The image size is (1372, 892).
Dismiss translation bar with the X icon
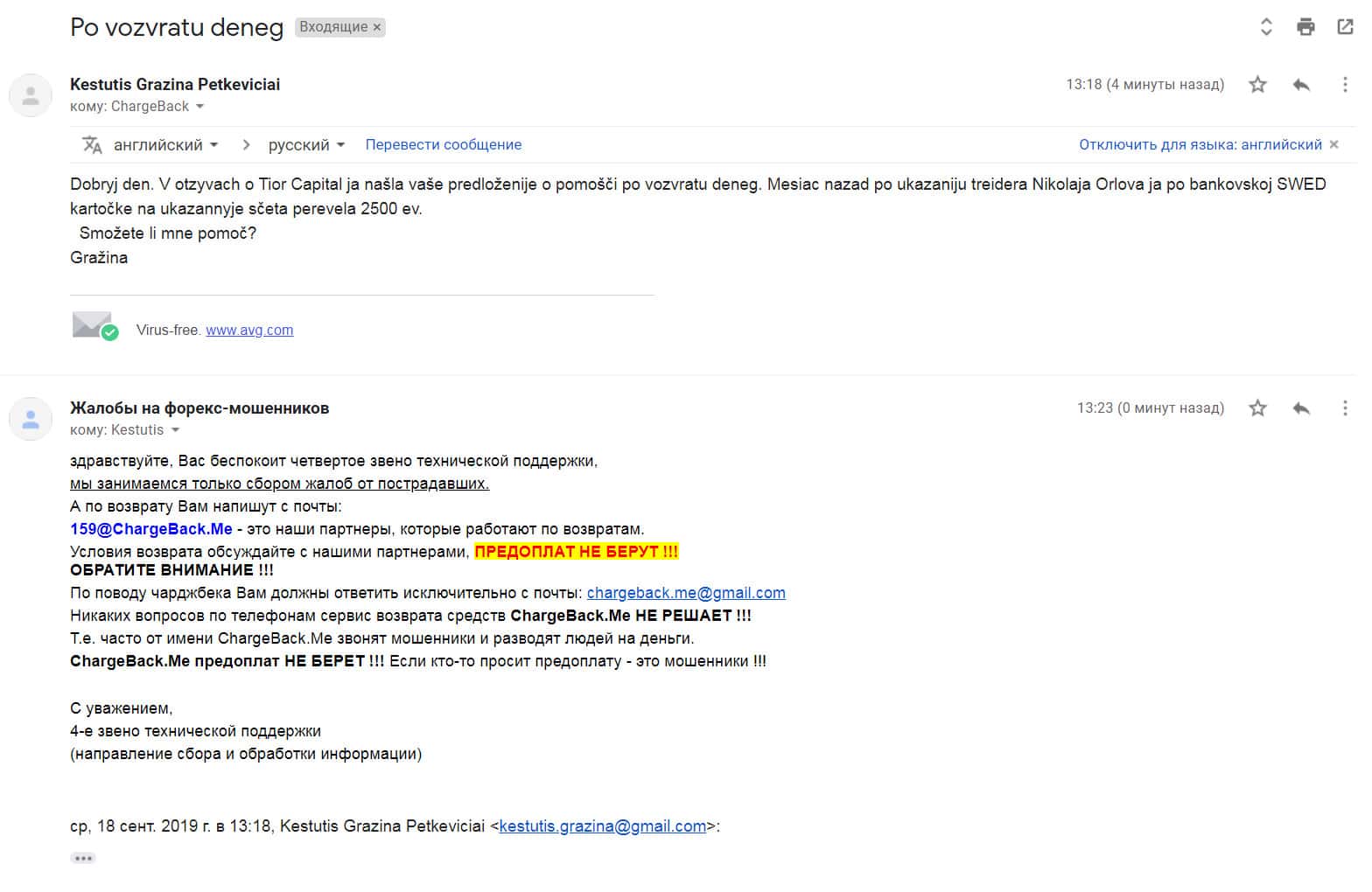[1333, 145]
